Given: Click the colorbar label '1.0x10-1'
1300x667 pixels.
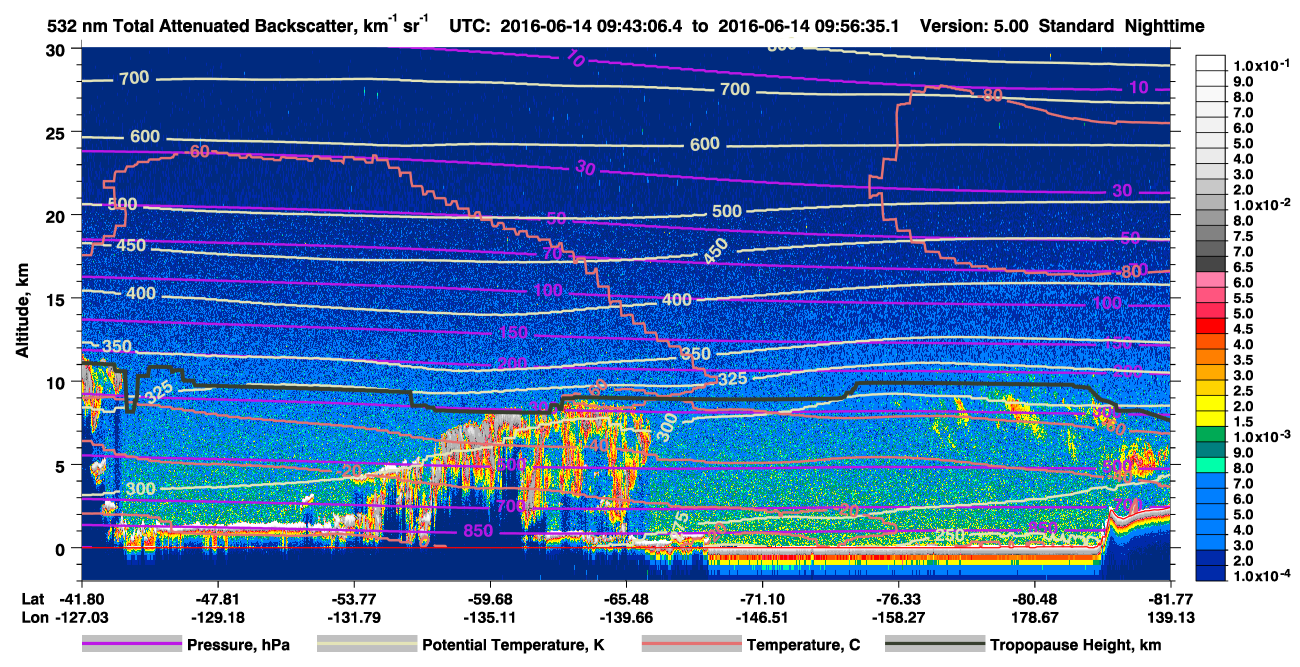Looking at the screenshot, I should point(1262,64).
